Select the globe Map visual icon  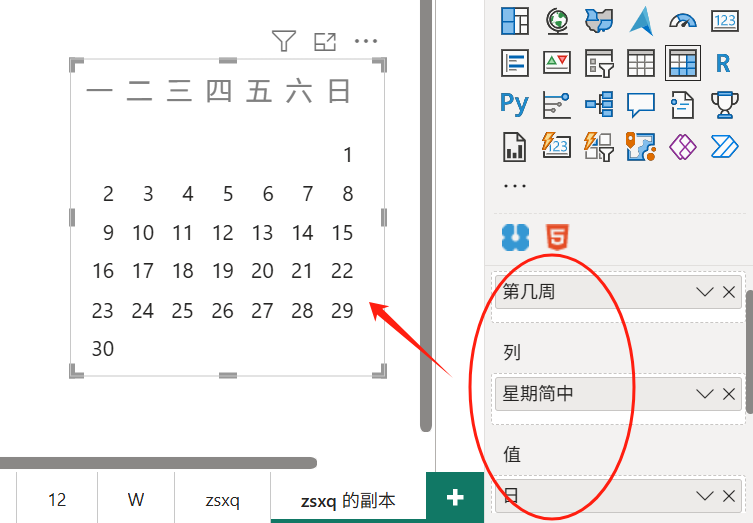pos(557,21)
